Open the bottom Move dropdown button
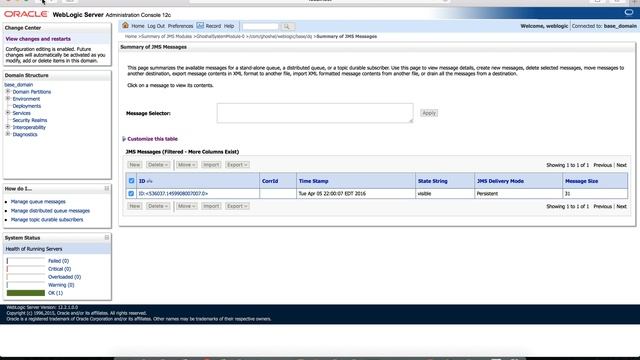 (187, 206)
